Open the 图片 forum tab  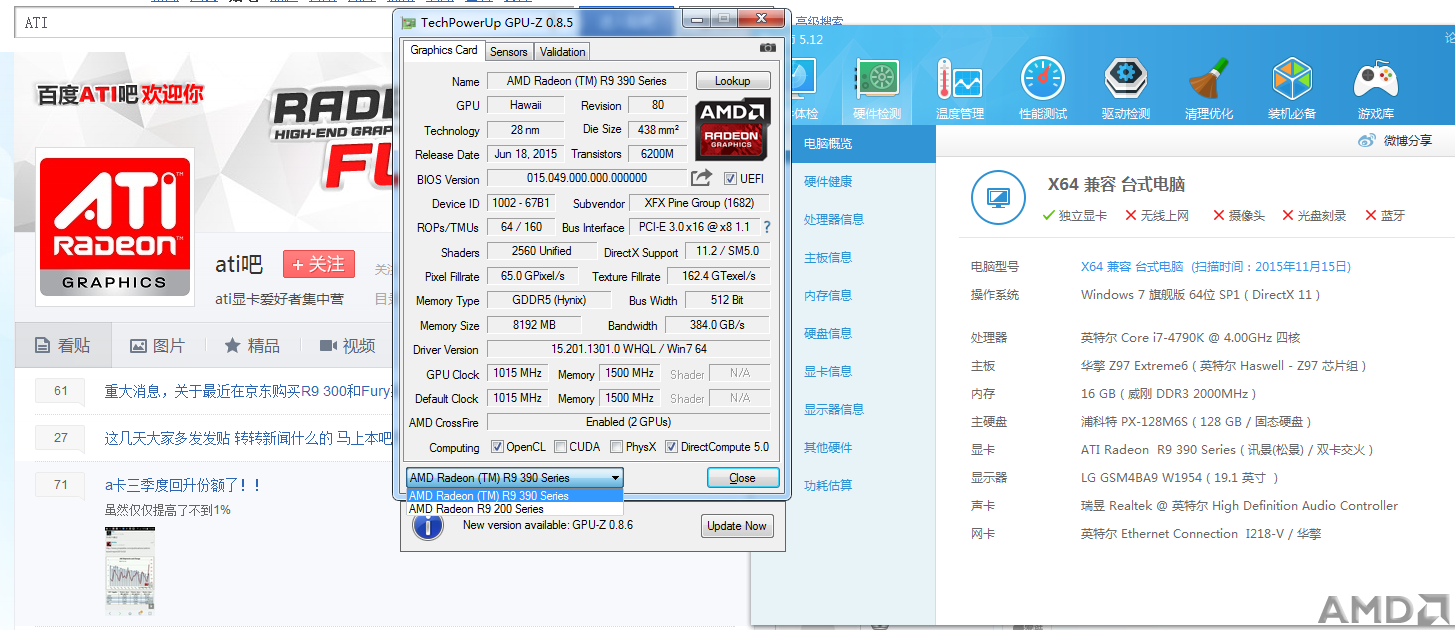click(x=158, y=345)
